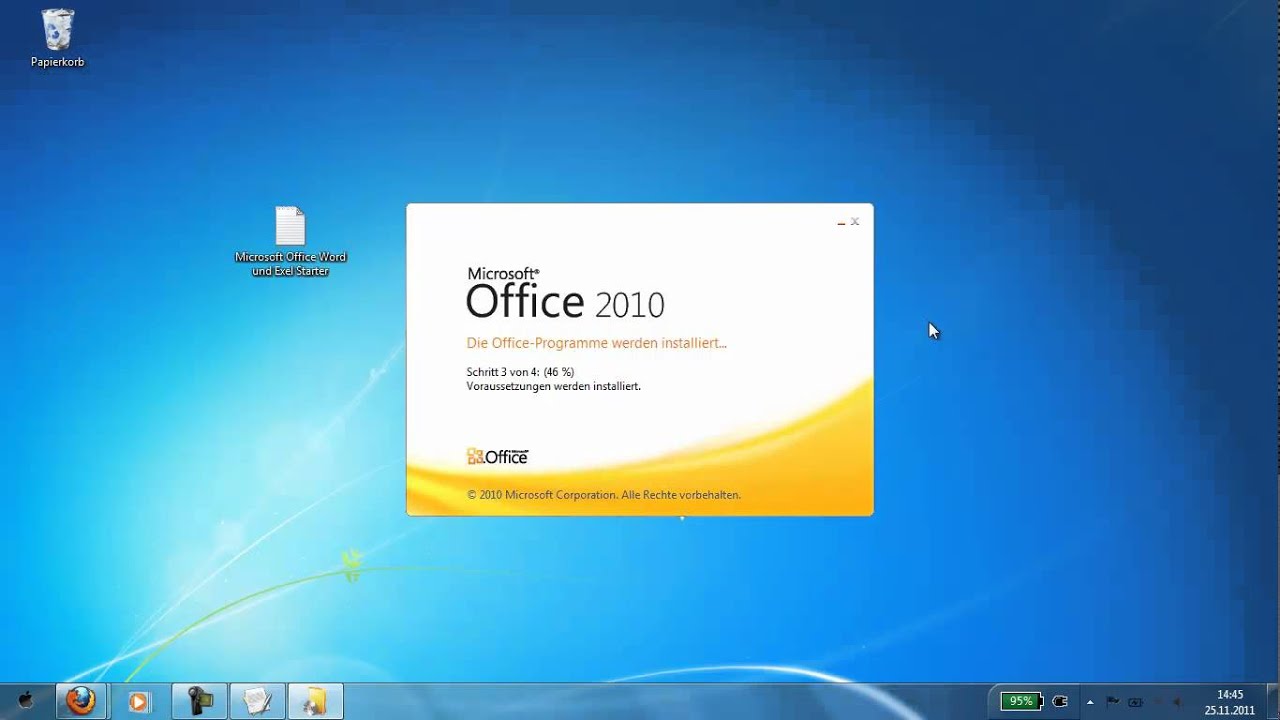Open the notepad with pen taskbar icon
Screen dimensions: 1280x720
(258, 701)
